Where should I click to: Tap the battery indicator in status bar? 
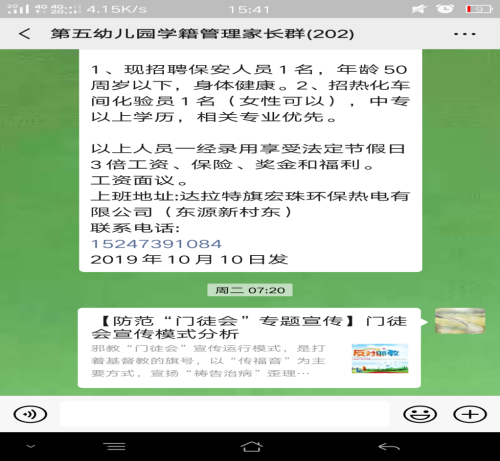click(479, 9)
